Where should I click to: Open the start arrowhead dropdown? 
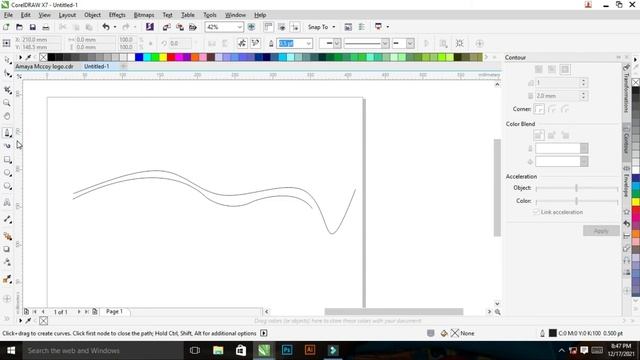tap(336, 43)
